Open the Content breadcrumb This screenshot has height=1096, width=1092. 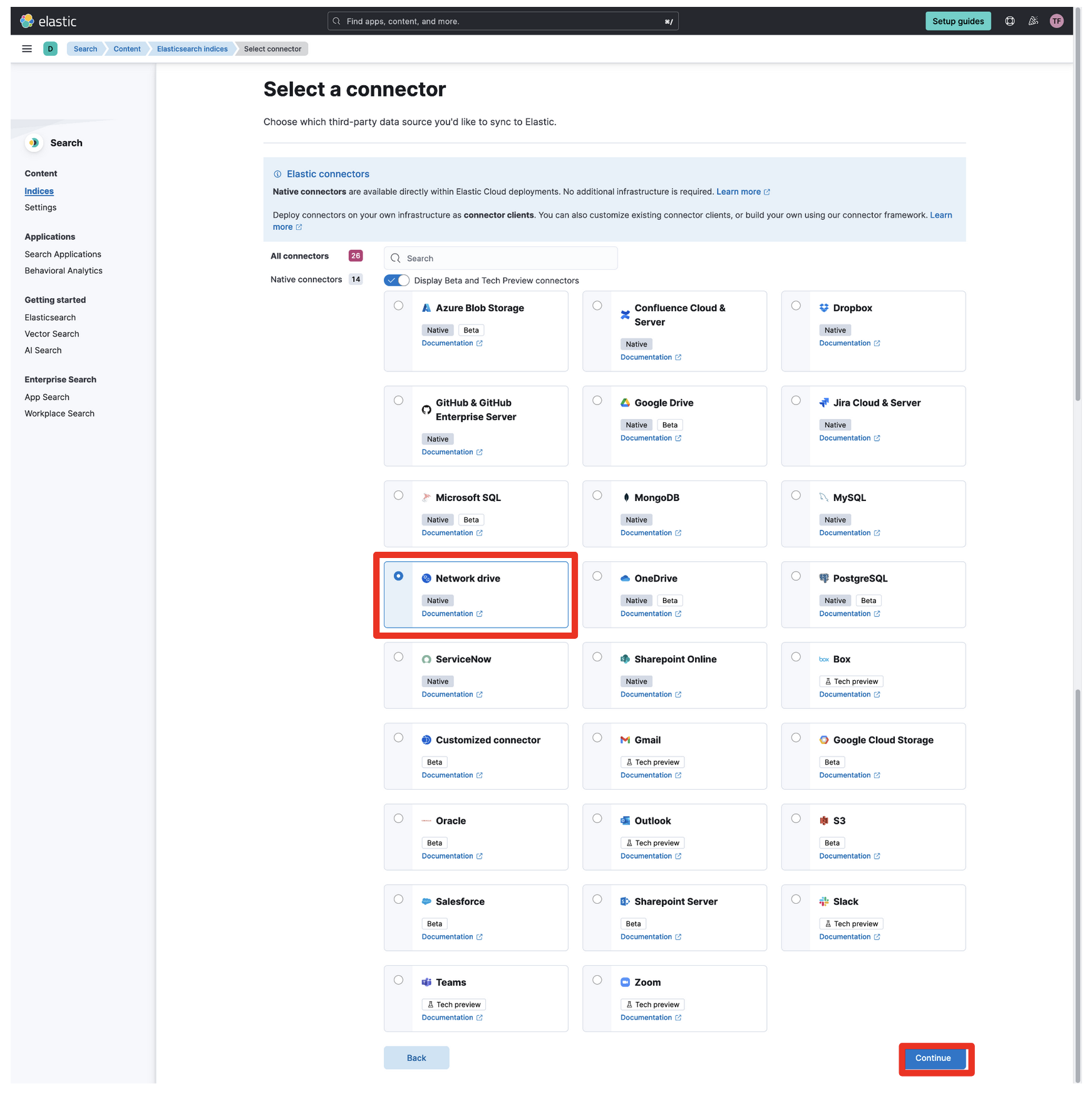(127, 49)
